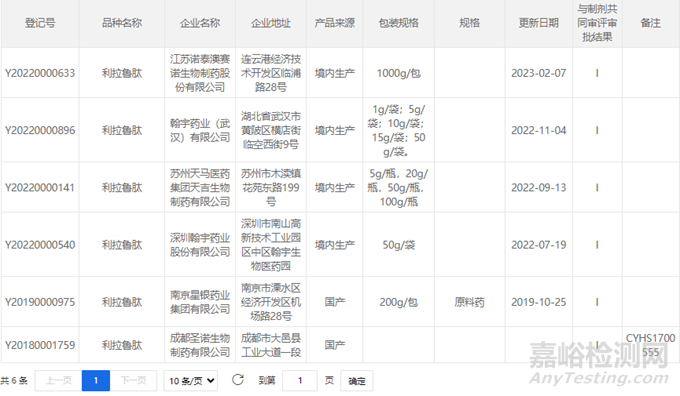The width and height of the screenshot is (680, 396).
Task: Click the 包装规格 column header
Action: point(399,23)
